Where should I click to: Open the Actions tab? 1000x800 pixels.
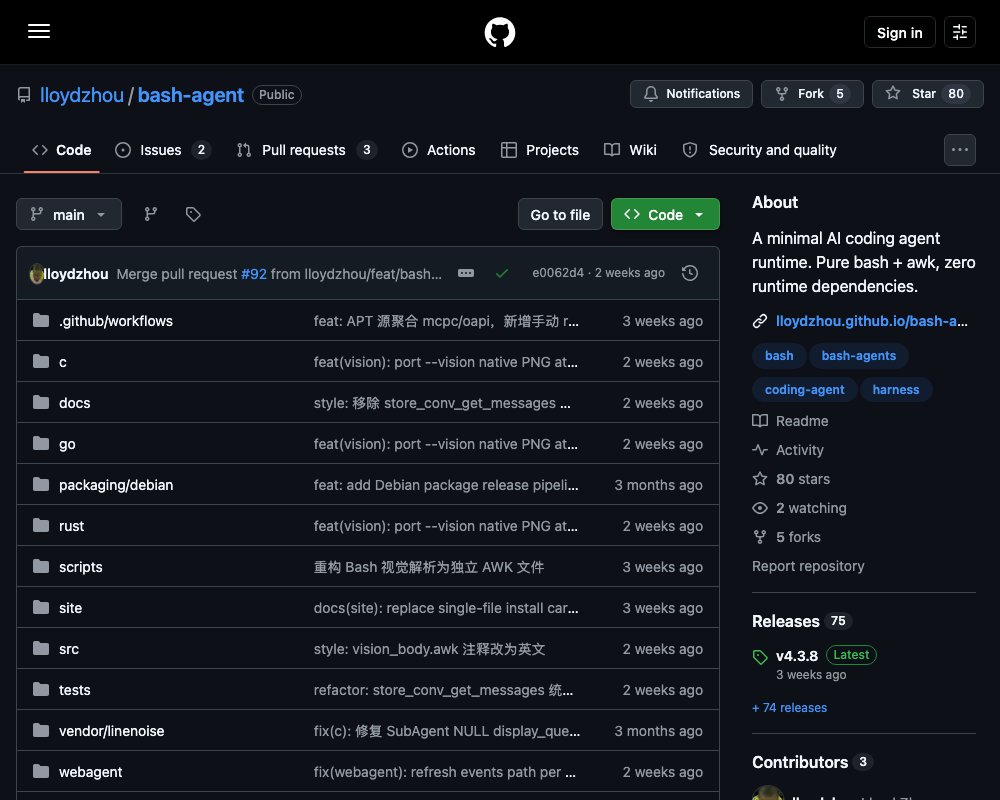(439, 150)
